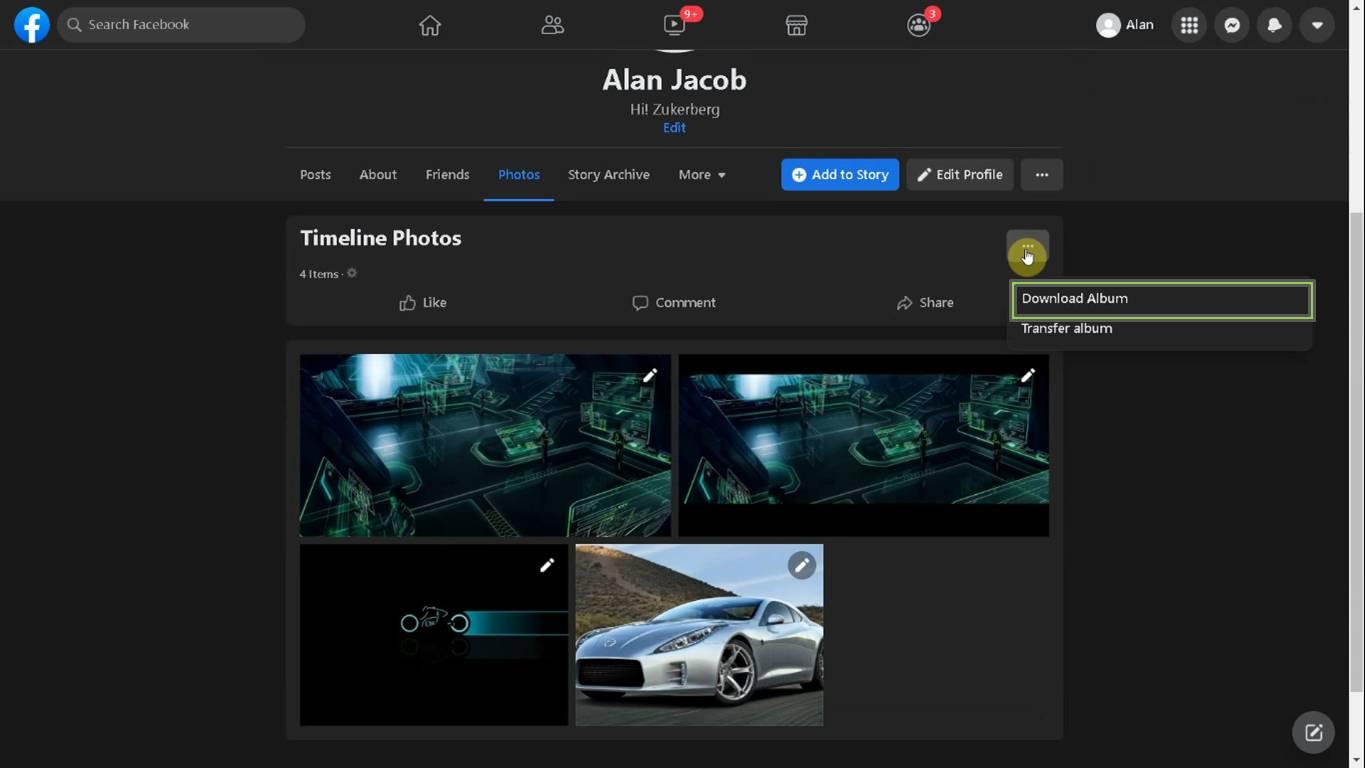Edit the light cycle photo

click(547, 566)
